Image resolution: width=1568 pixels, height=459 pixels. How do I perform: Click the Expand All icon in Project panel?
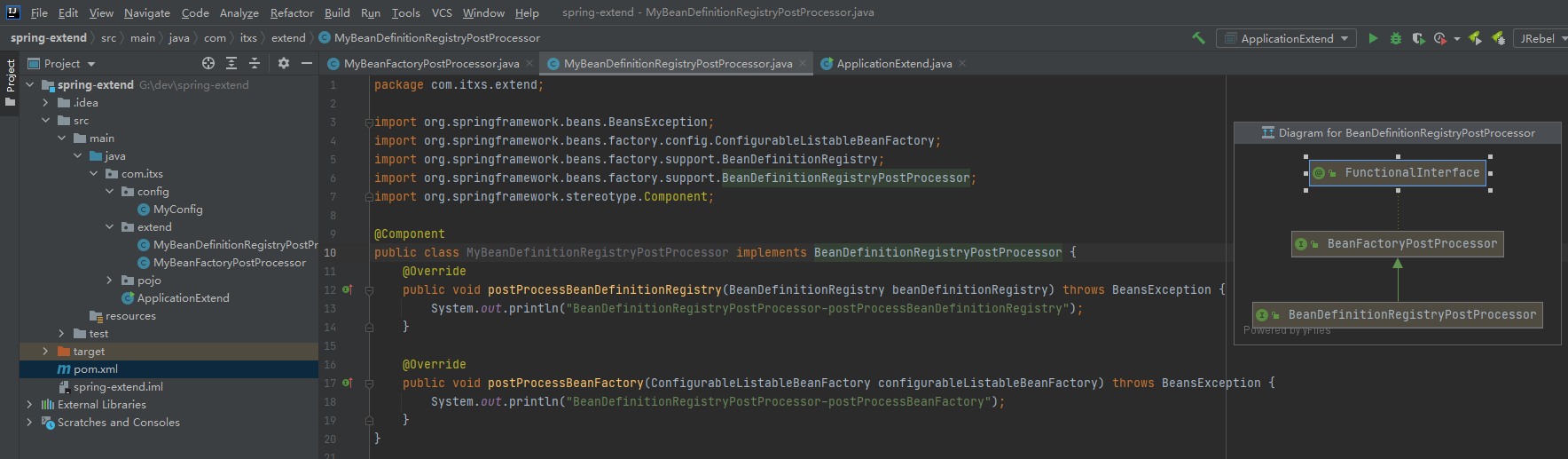231,63
